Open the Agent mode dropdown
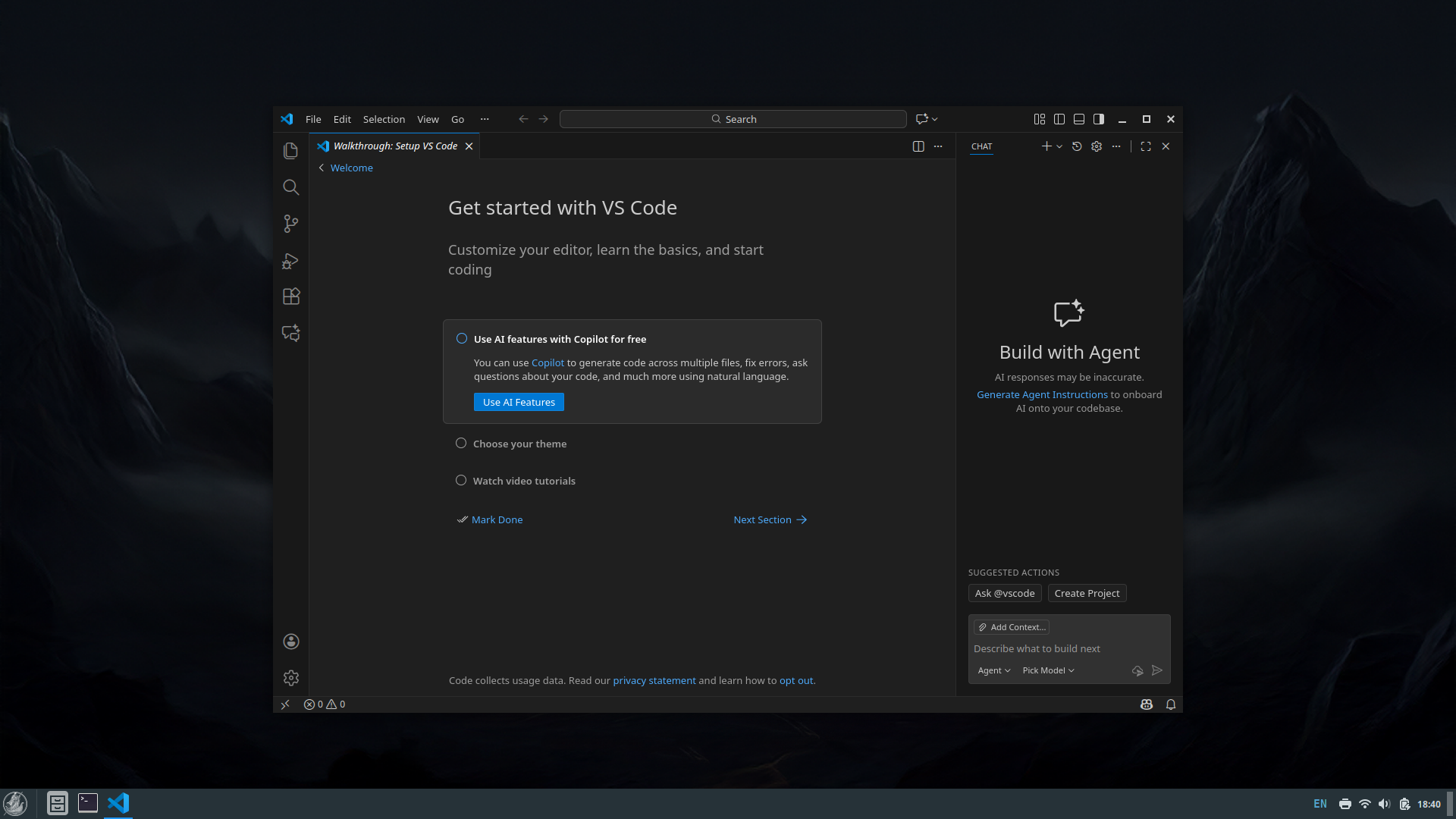This screenshot has width=1456, height=819. click(x=993, y=670)
